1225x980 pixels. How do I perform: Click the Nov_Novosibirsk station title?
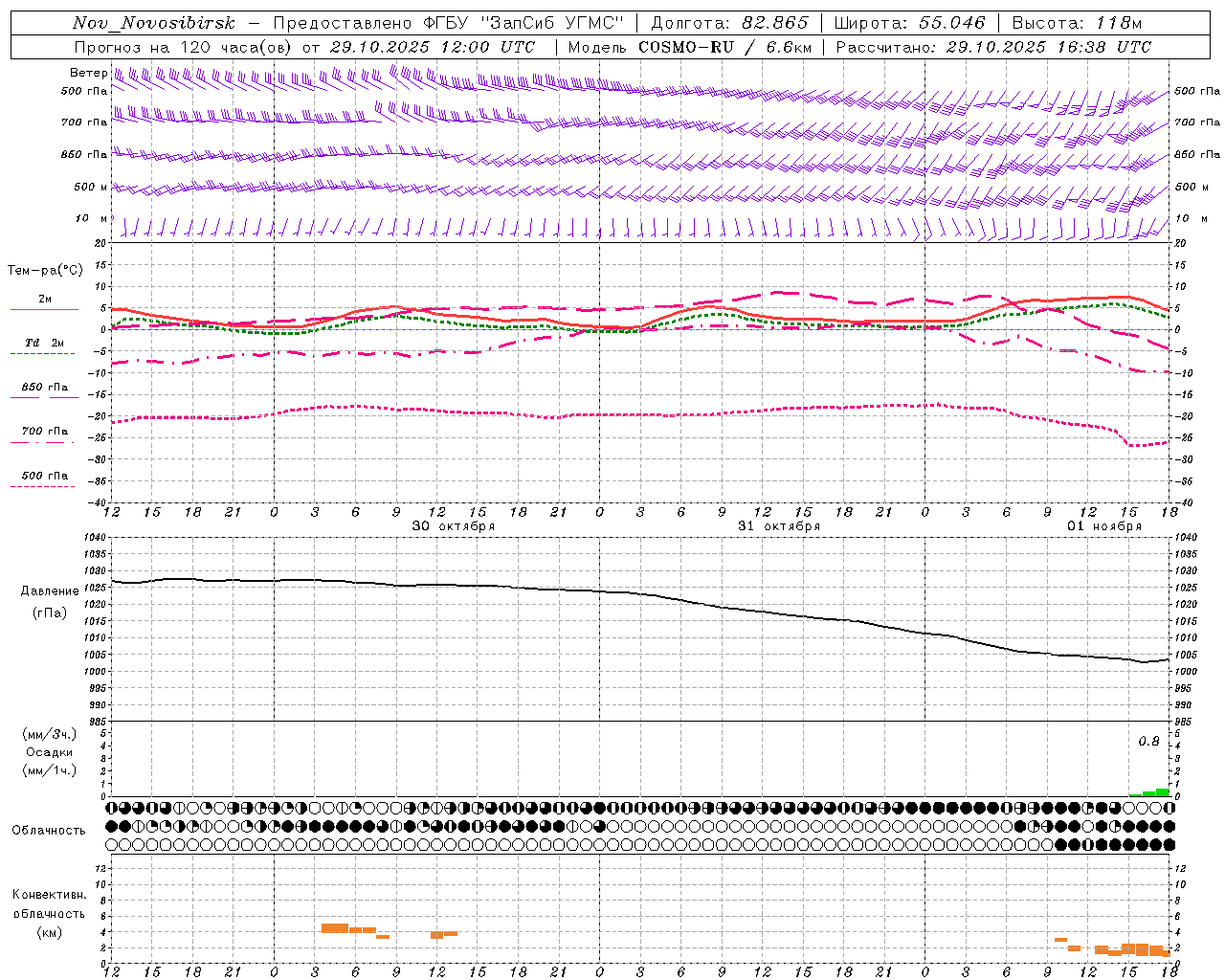tap(153, 23)
